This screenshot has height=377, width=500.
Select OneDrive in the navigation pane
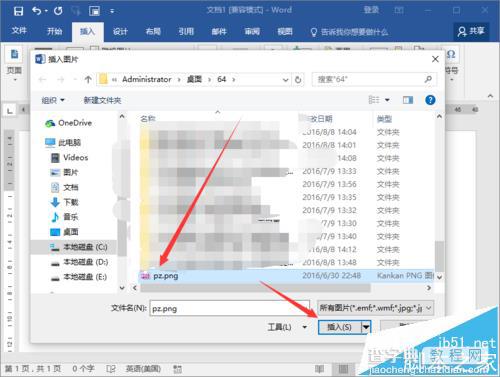69,123
